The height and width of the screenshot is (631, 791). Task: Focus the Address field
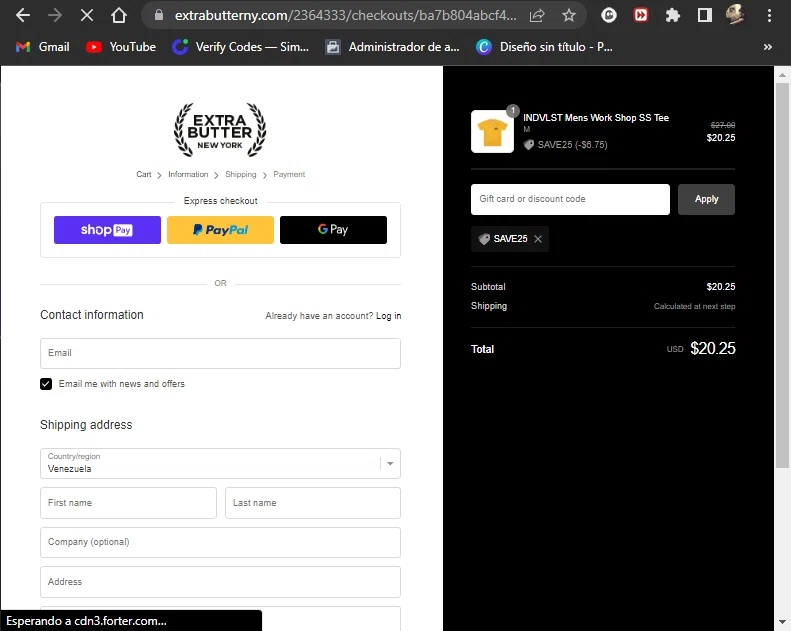coord(220,582)
